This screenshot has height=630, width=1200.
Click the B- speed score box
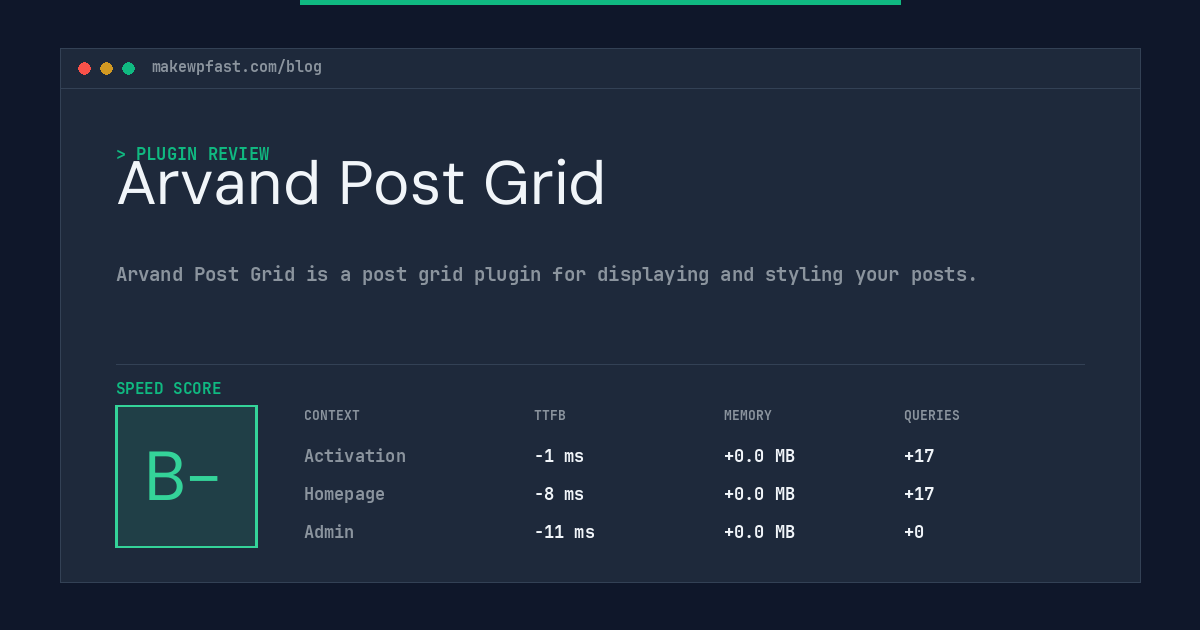186,476
